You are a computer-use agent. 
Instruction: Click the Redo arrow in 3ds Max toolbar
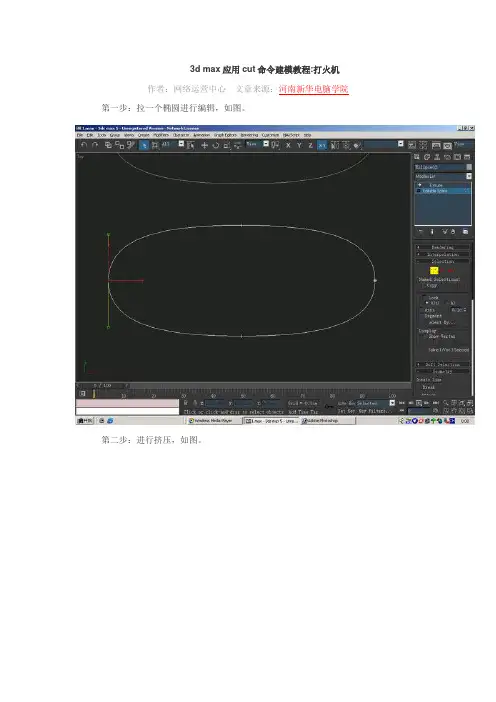coord(94,145)
